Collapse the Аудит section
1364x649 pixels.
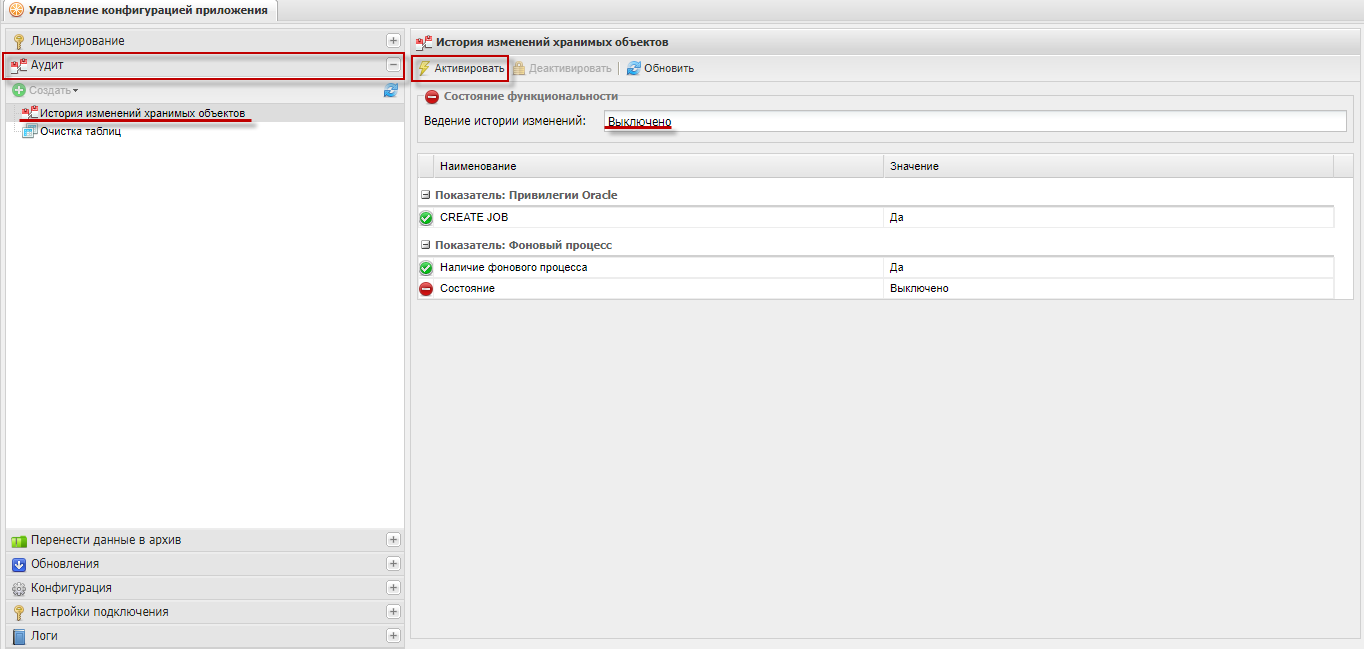click(x=393, y=65)
